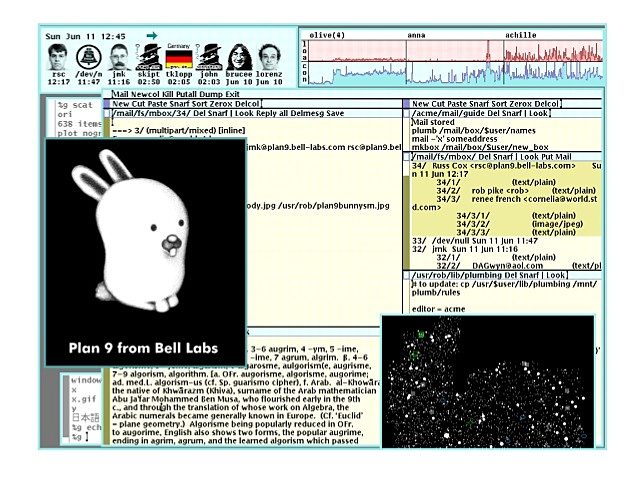Click the /dev/null bell face icon
The image size is (638, 479).
[x=88, y=57]
